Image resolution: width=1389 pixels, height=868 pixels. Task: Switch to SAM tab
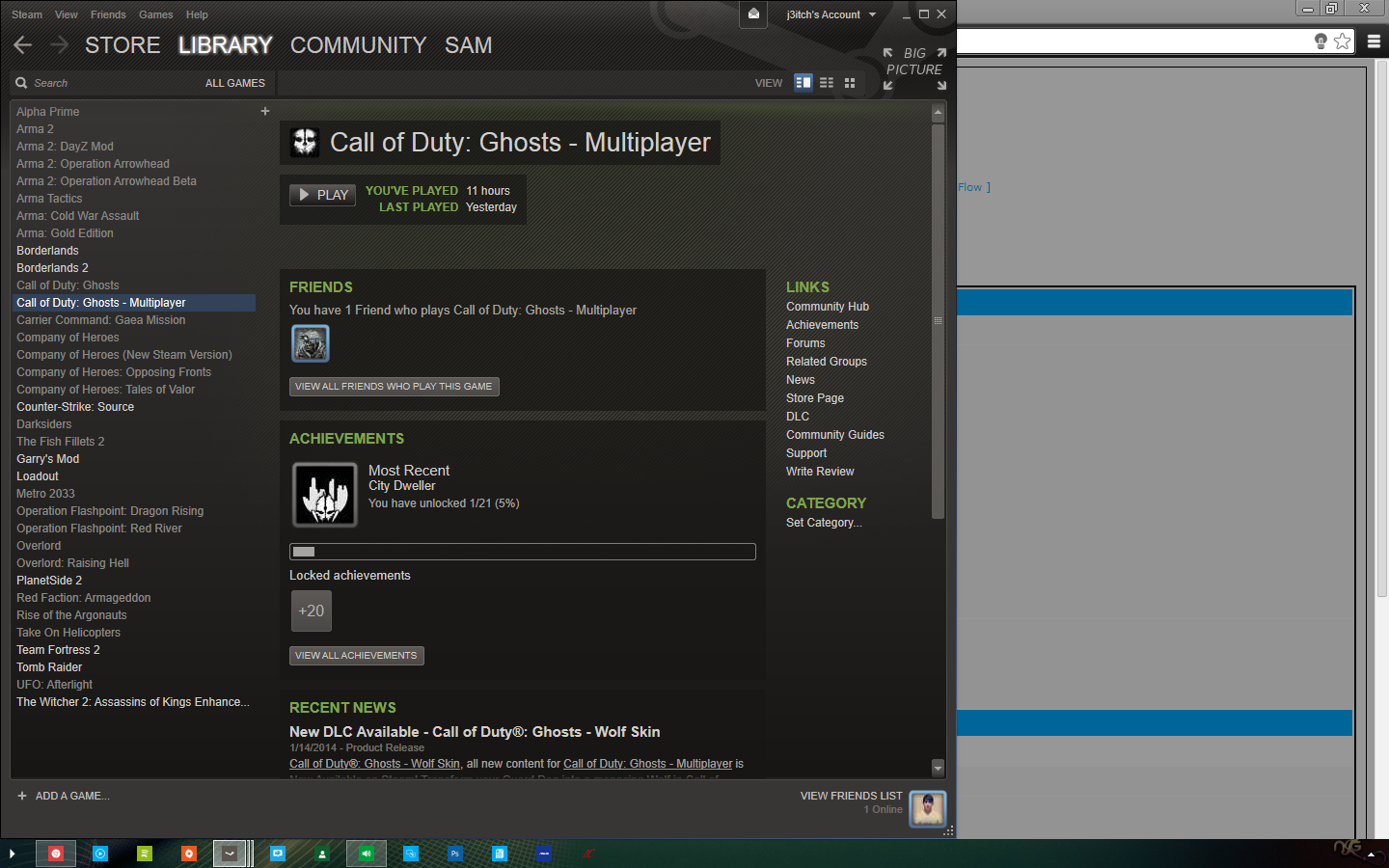[x=469, y=45]
